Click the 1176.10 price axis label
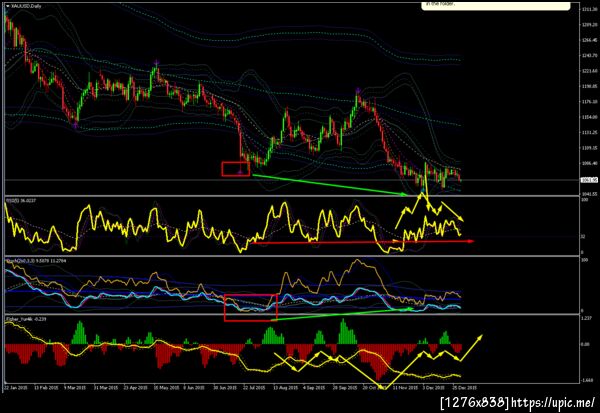This screenshot has height=413, width=600. click(x=590, y=102)
